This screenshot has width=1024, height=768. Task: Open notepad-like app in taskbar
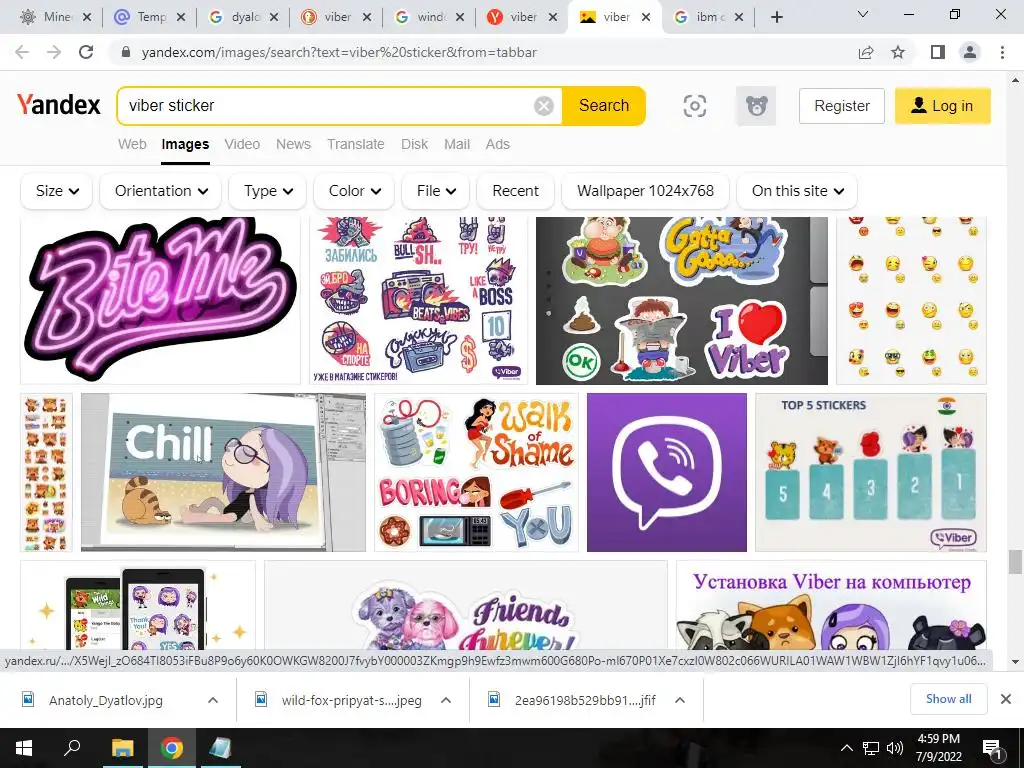[x=220, y=748]
